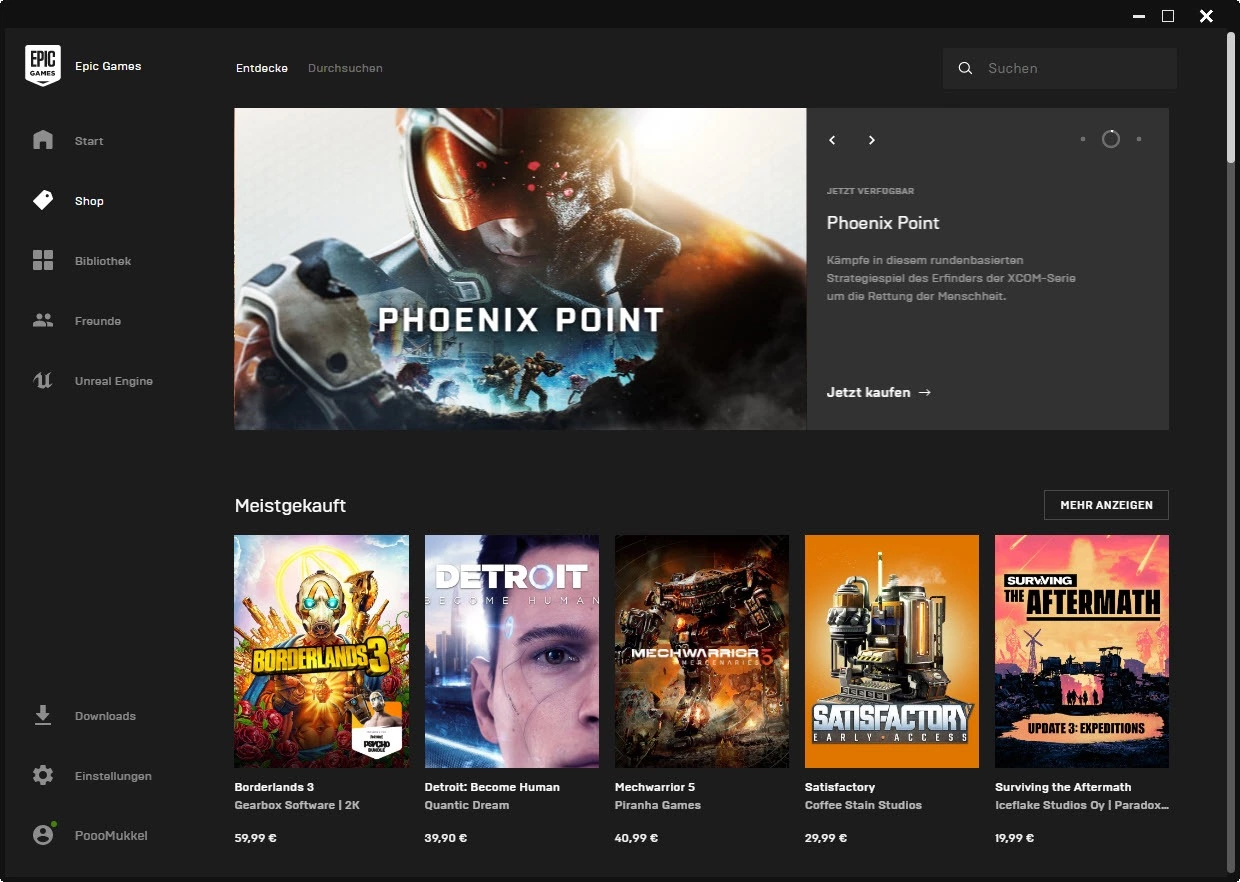Go to next carousel slide arrow
Screen dimensions: 1240x882
871,140
